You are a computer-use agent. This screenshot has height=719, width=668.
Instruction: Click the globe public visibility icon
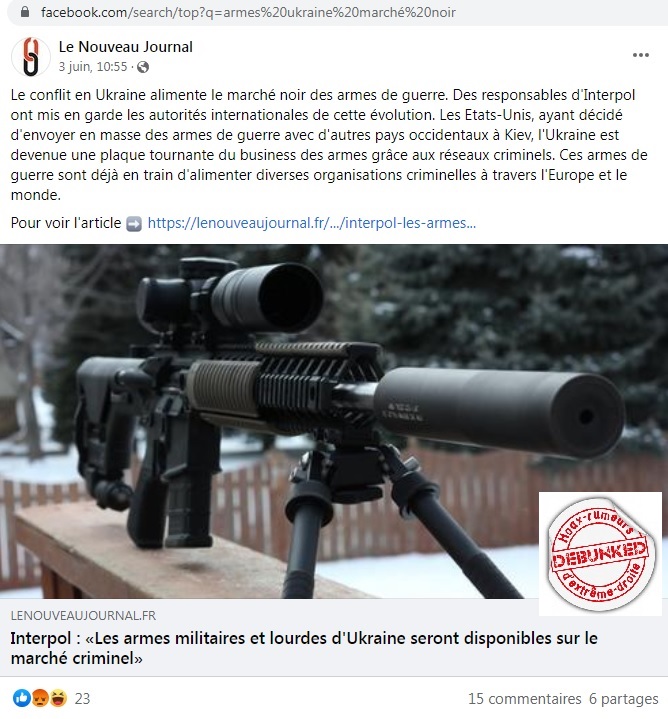[x=143, y=67]
